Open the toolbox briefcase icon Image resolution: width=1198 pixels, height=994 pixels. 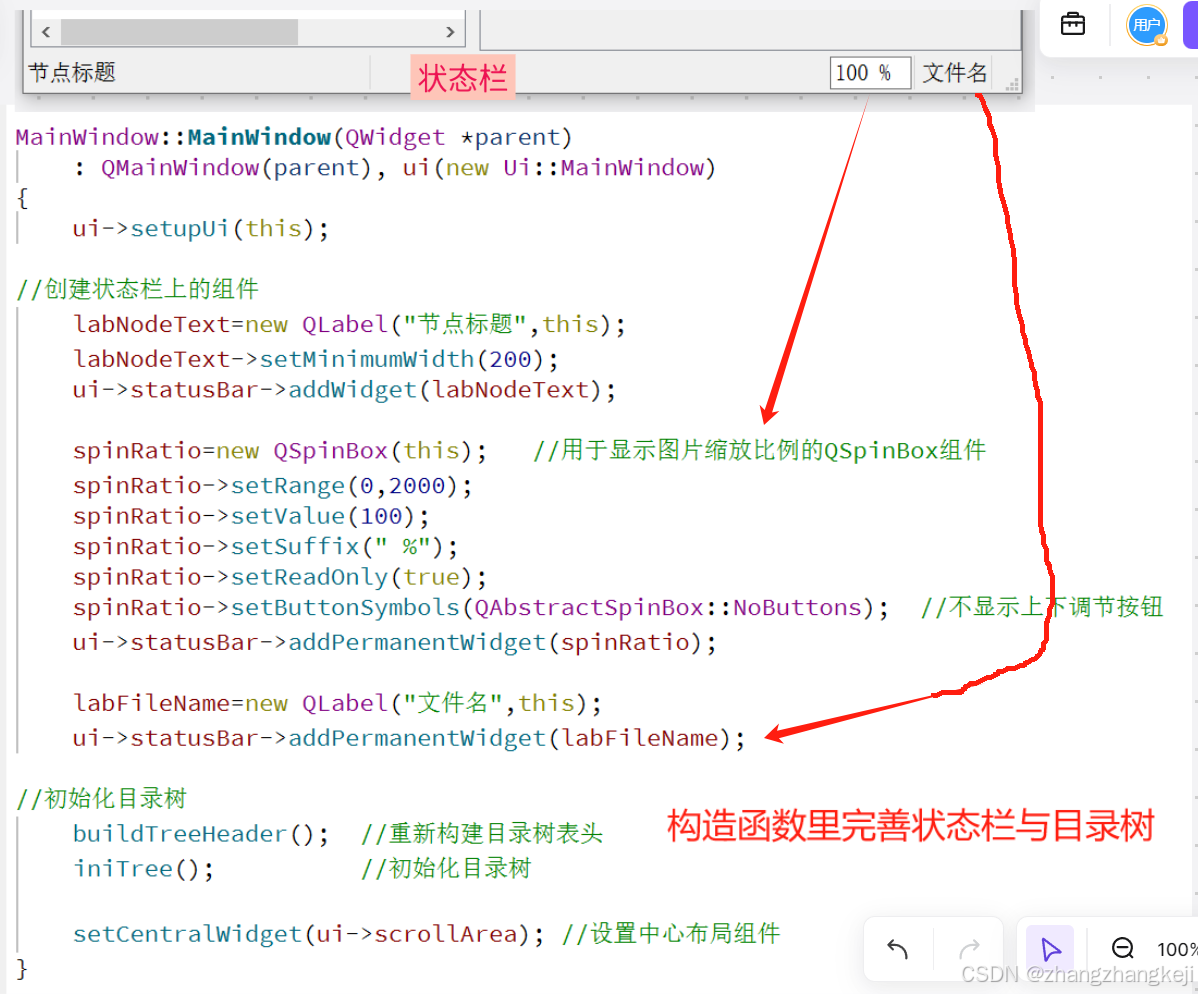click(x=1073, y=24)
